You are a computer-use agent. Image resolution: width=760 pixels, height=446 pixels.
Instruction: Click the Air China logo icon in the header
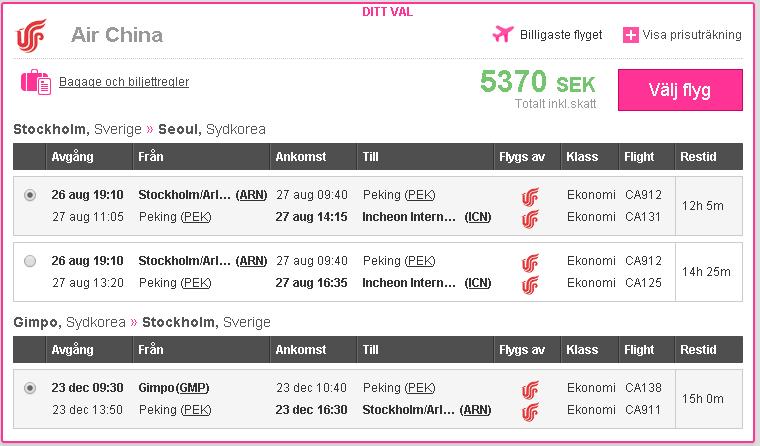(x=31, y=36)
